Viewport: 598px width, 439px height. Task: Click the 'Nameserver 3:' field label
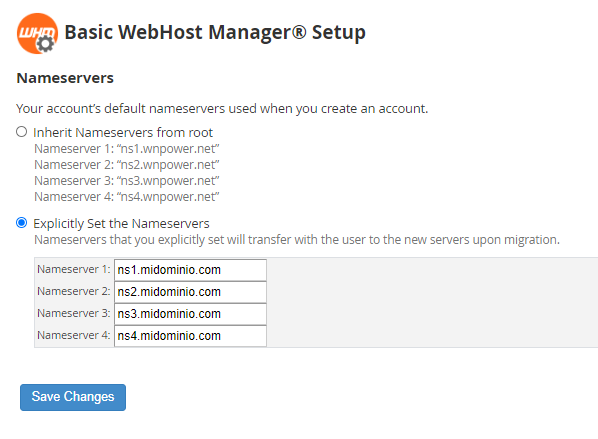[x=74, y=313]
